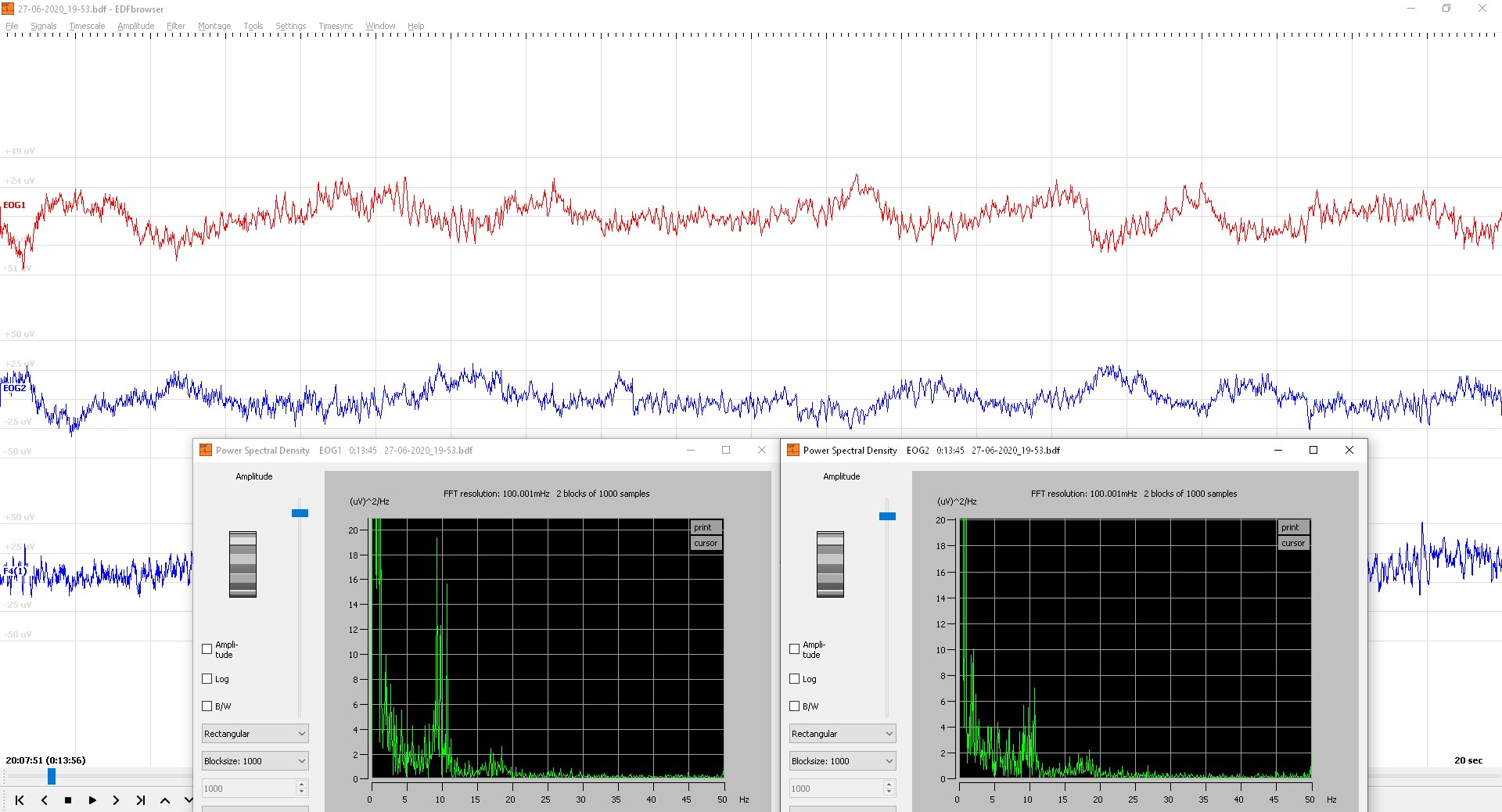The image size is (1502, 812).
Task: Open Blocksize 1000 dropdown in EOG1 PSD
Action: coord(255,761)
